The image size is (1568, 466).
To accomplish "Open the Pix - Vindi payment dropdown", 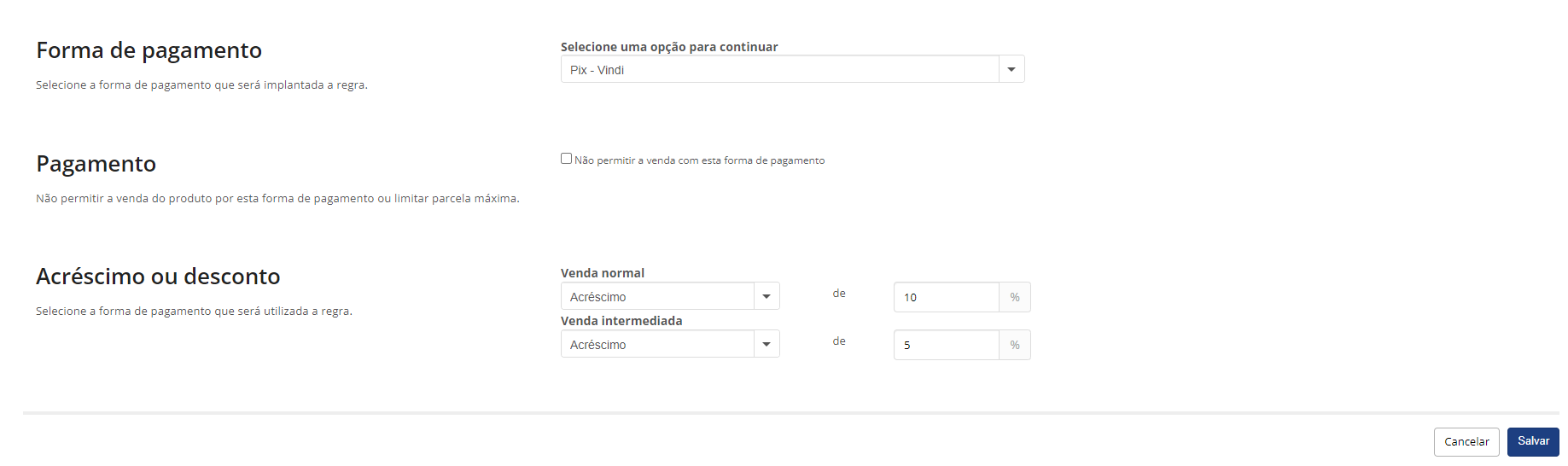I will (792, 69).
